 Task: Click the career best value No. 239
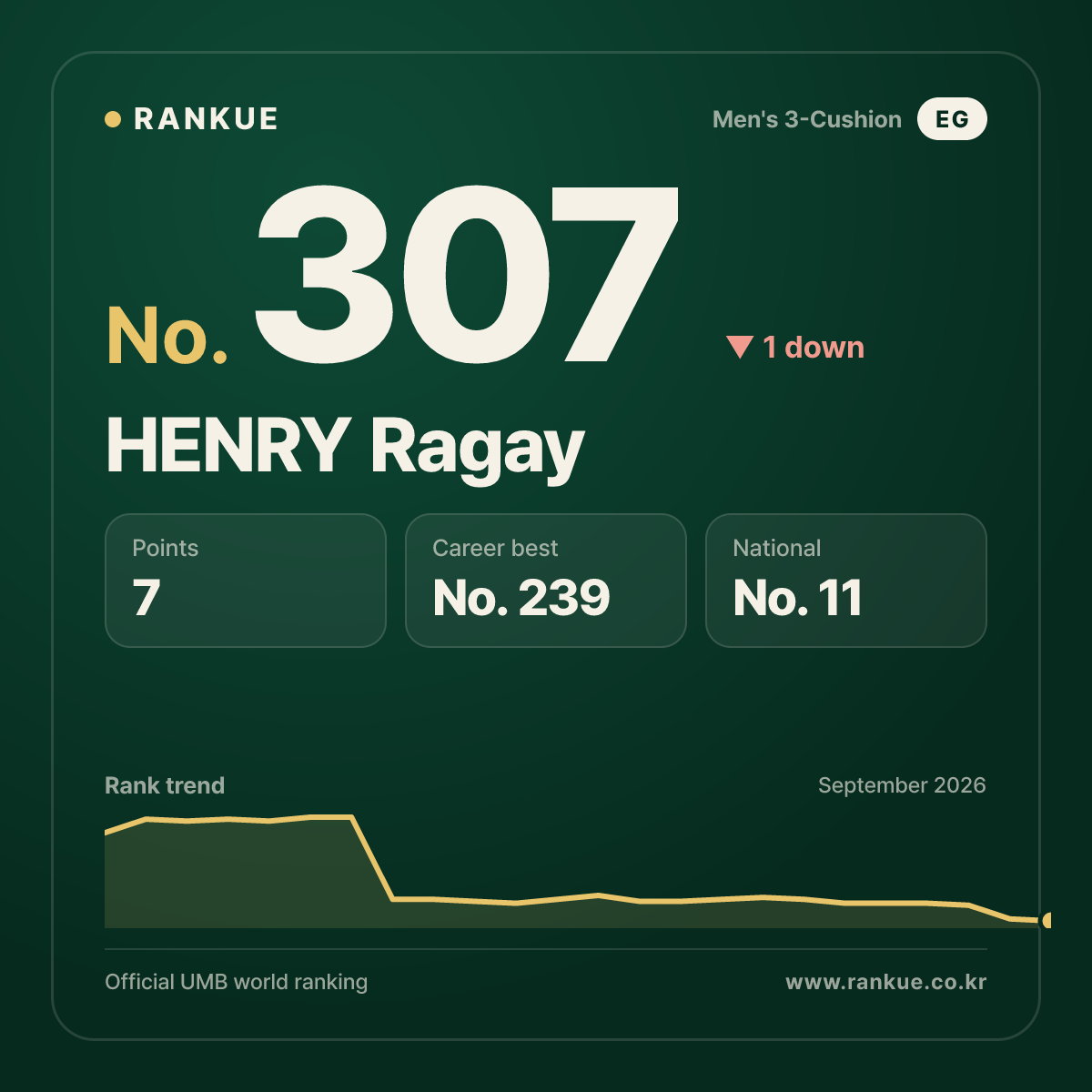(521, 598)
